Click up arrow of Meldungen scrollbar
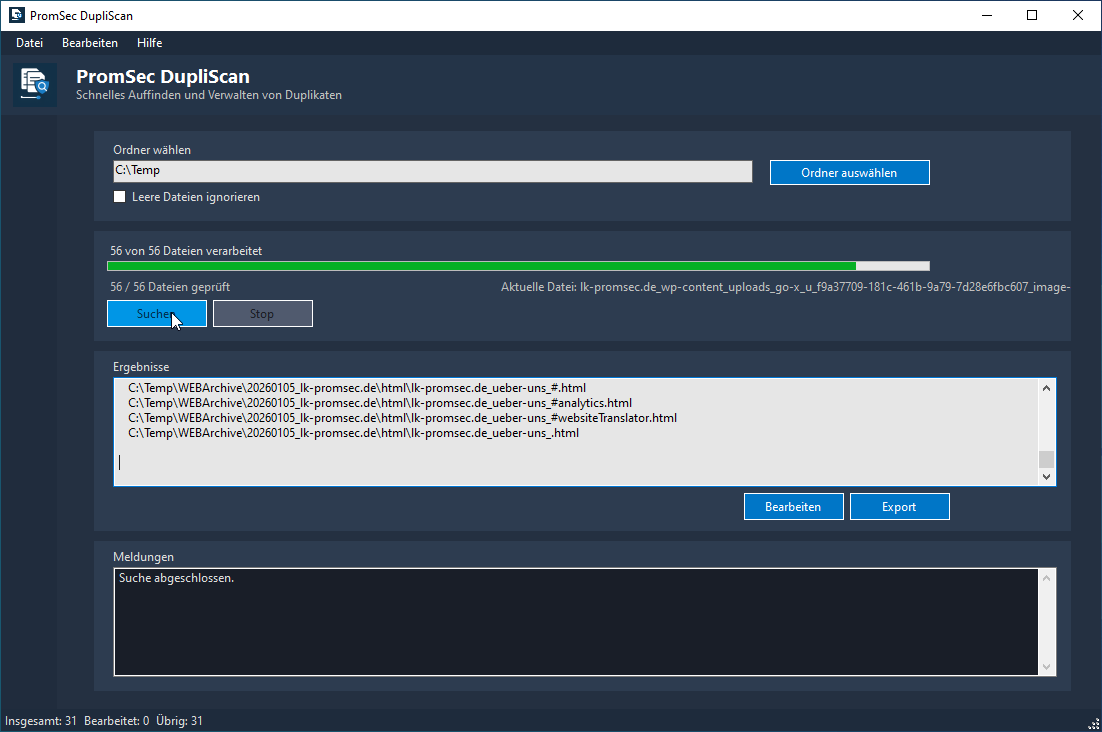Screen dimensions: 1102x732 pyautogui.click(x=1046, y=578)
